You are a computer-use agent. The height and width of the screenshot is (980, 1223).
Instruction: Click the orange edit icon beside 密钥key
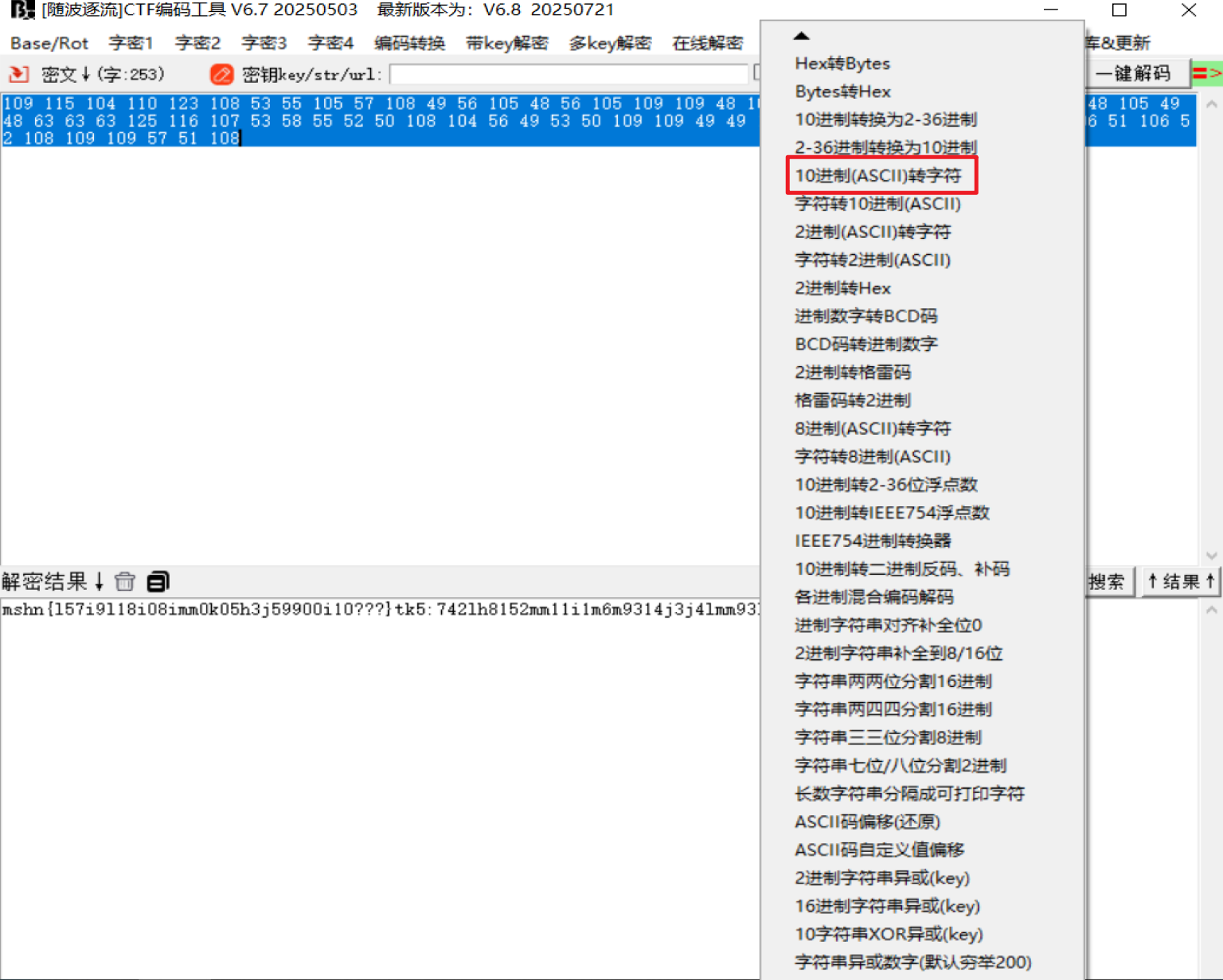tap(221, 75)
